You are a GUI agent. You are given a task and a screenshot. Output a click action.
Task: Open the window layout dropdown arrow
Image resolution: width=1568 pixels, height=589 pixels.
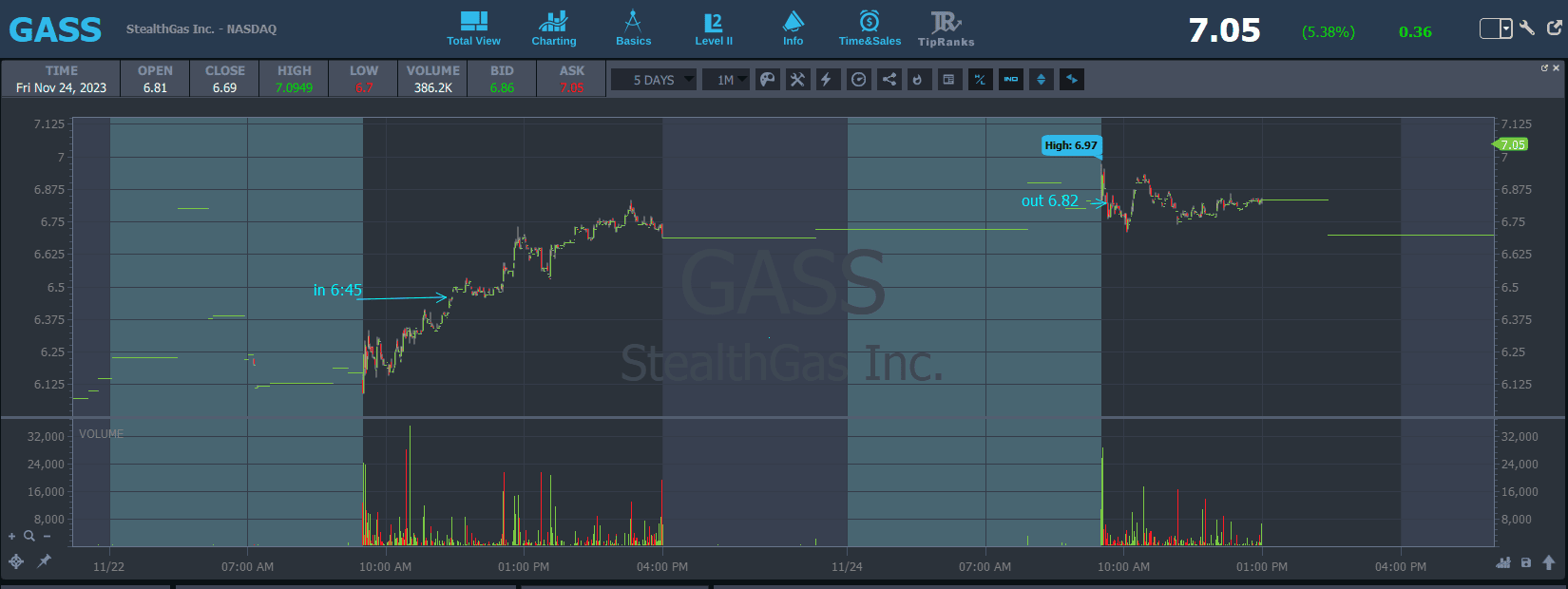[1506, 28]
